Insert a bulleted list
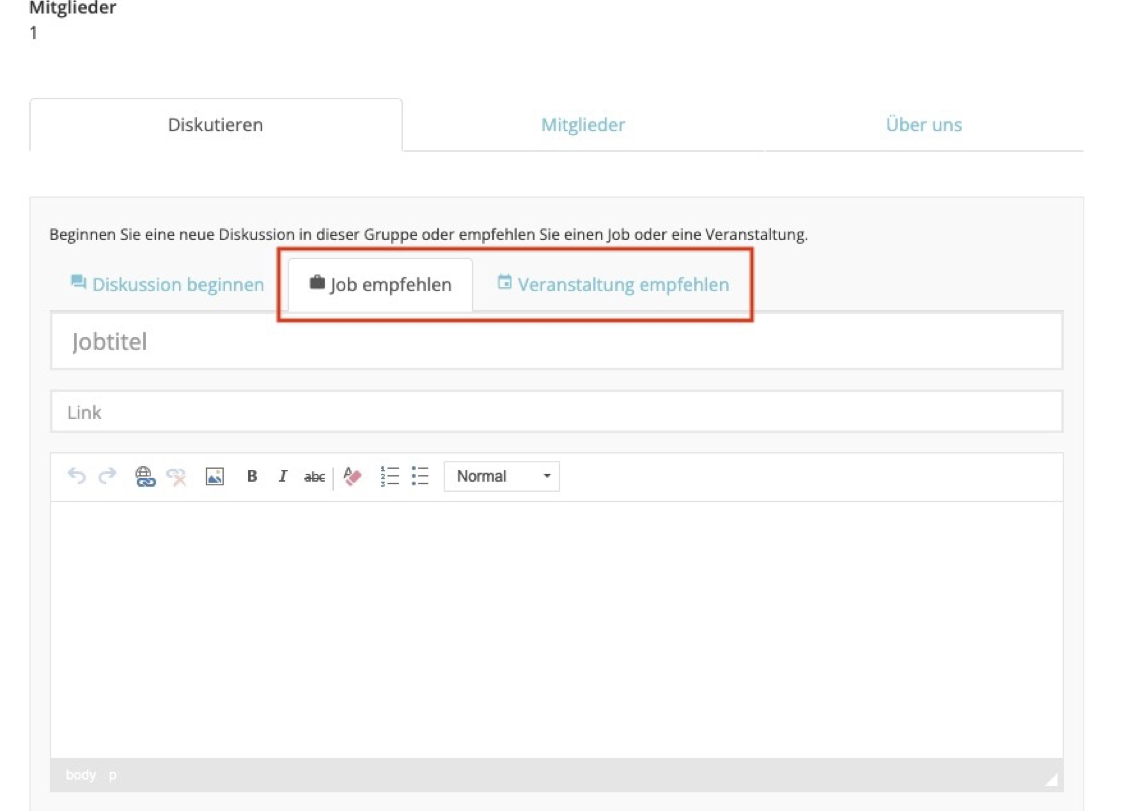This screenshot has height=811, width=1124. coord(420,477)
